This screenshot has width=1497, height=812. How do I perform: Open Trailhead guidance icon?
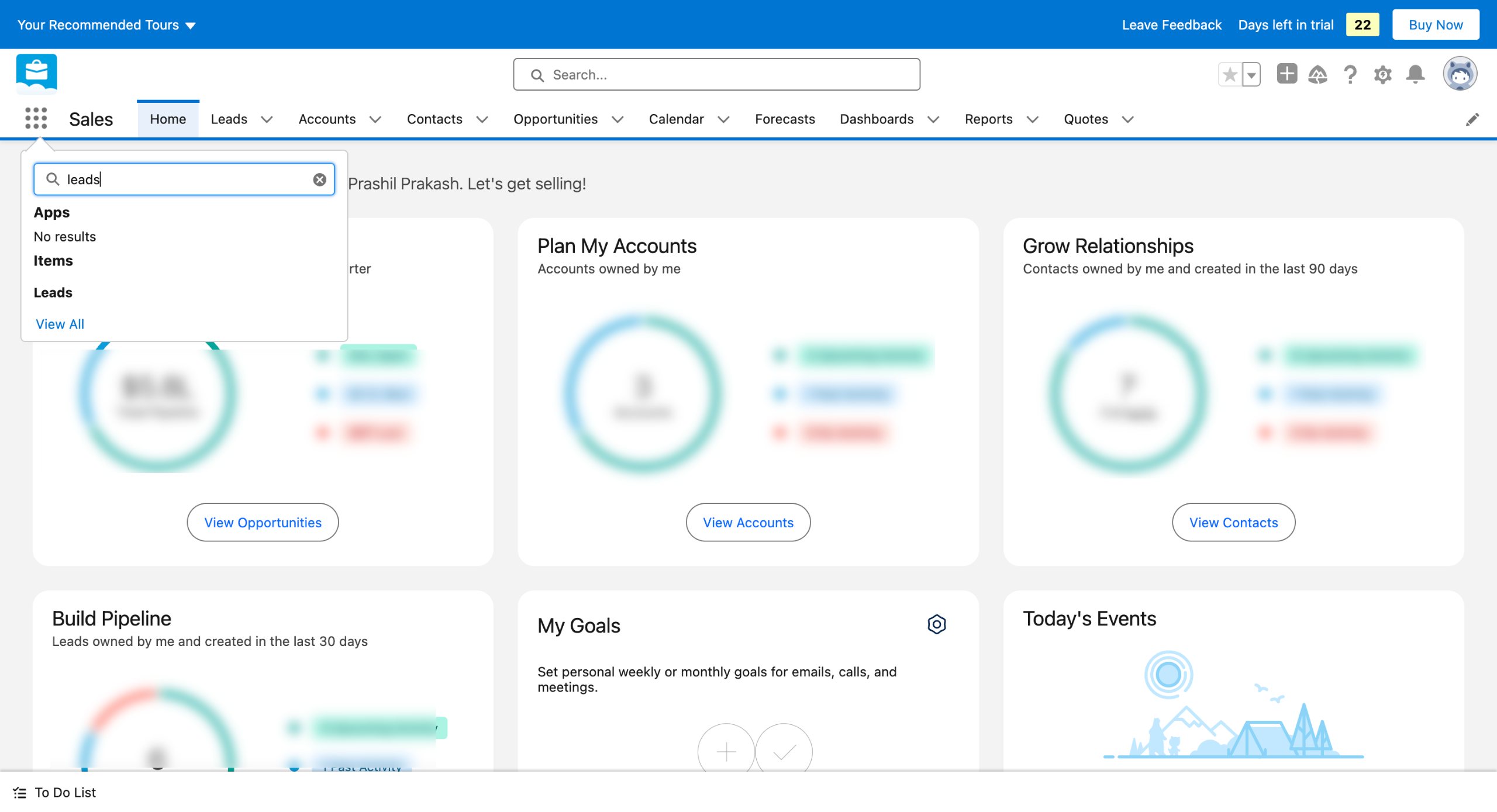click(1317, 74)
